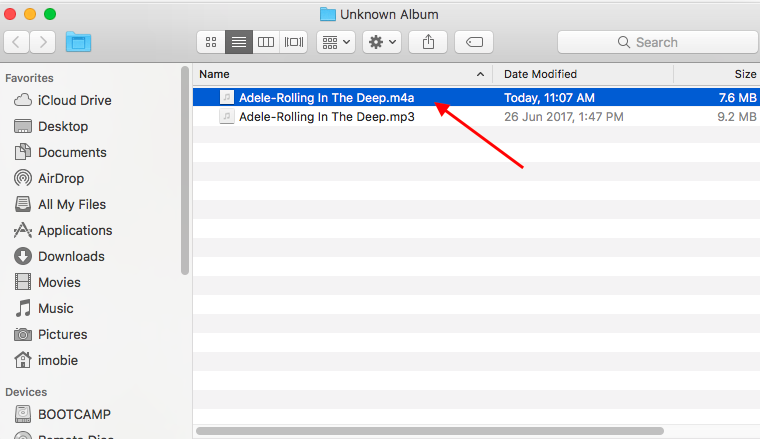Open the item arrangement dropdown
Image resolution: width=760 pixels, height=439 pixels.
[x=336, y=42]
